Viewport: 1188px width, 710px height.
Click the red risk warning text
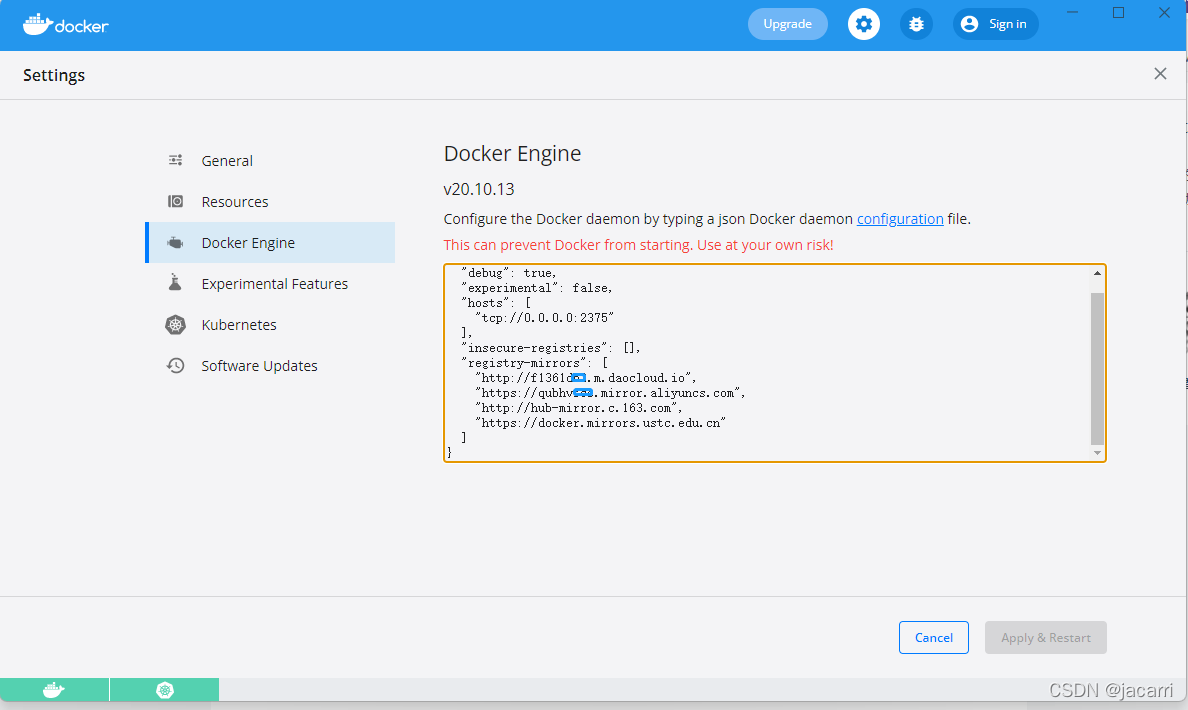[x=638, y=245]
